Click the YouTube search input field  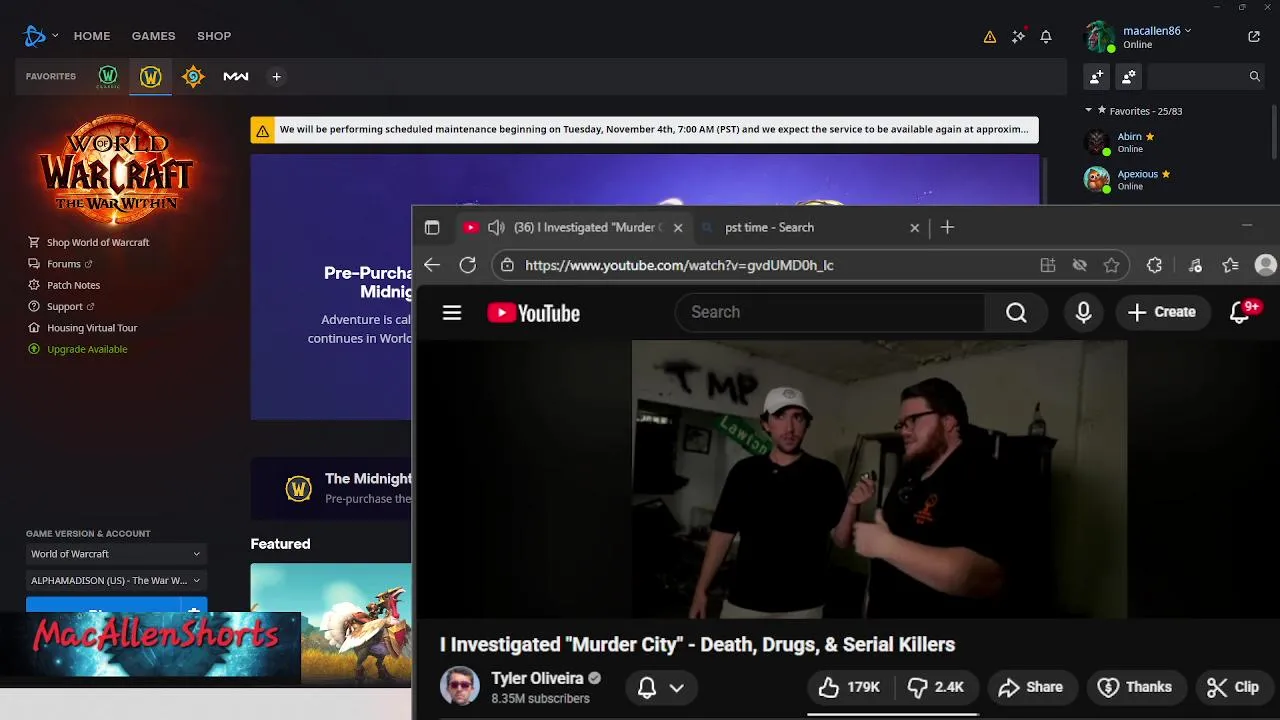pyautogui.click(x=830, y=313)
